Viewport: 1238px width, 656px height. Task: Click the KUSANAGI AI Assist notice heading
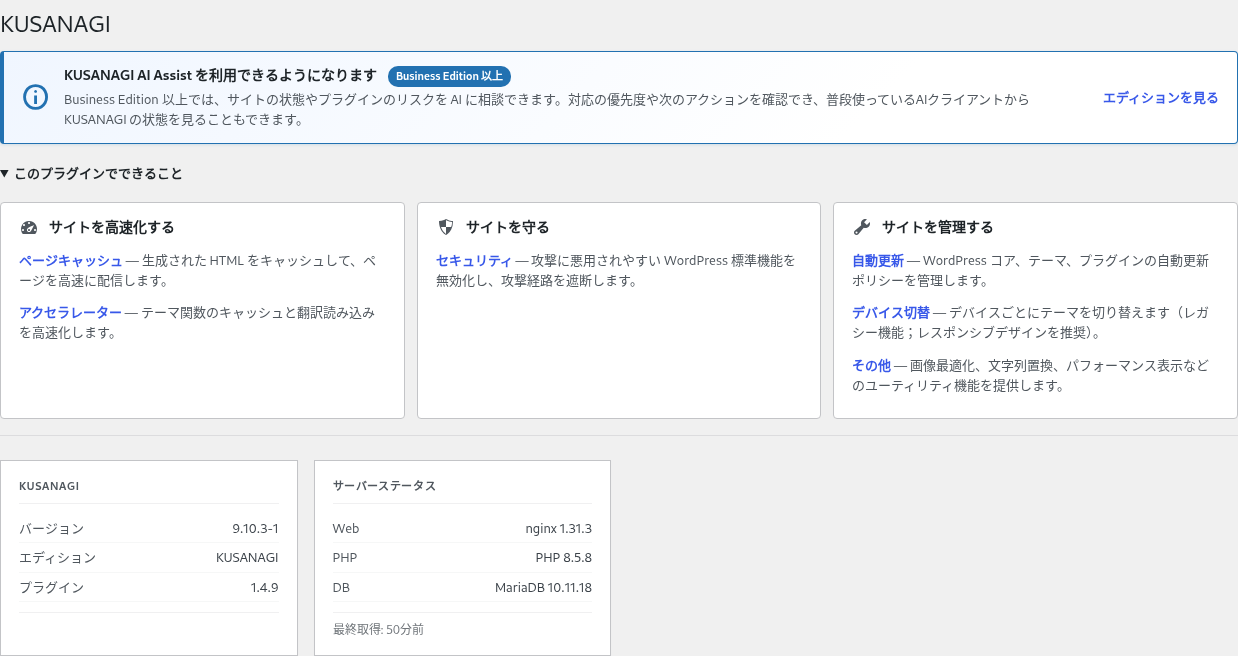(220, 75)
